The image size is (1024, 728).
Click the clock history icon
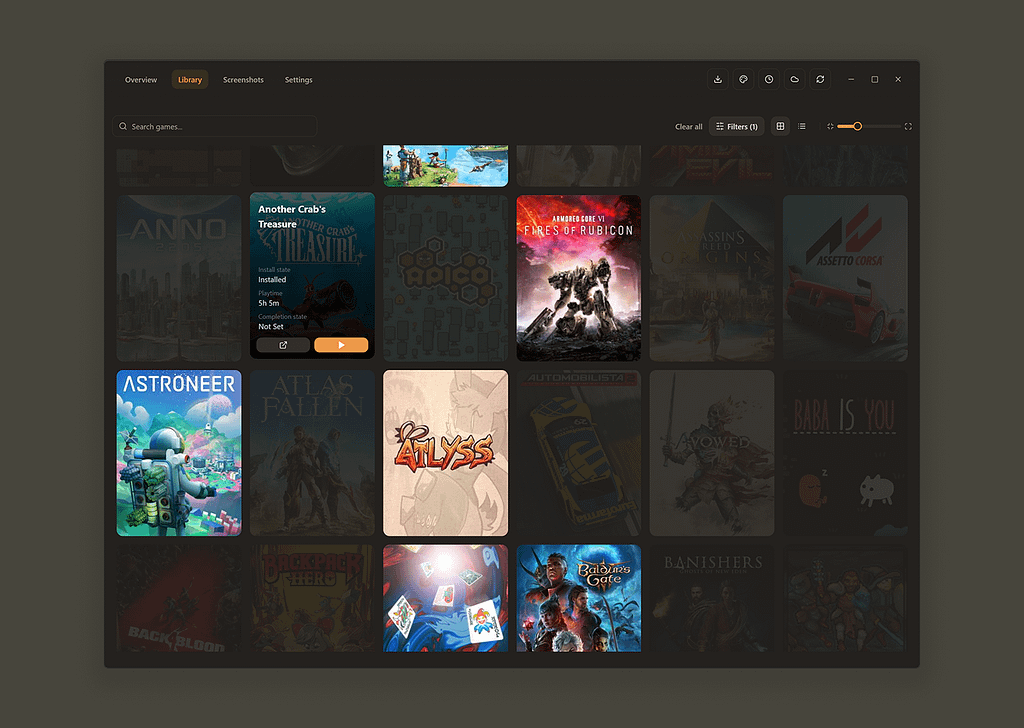(x=769, y=80)
